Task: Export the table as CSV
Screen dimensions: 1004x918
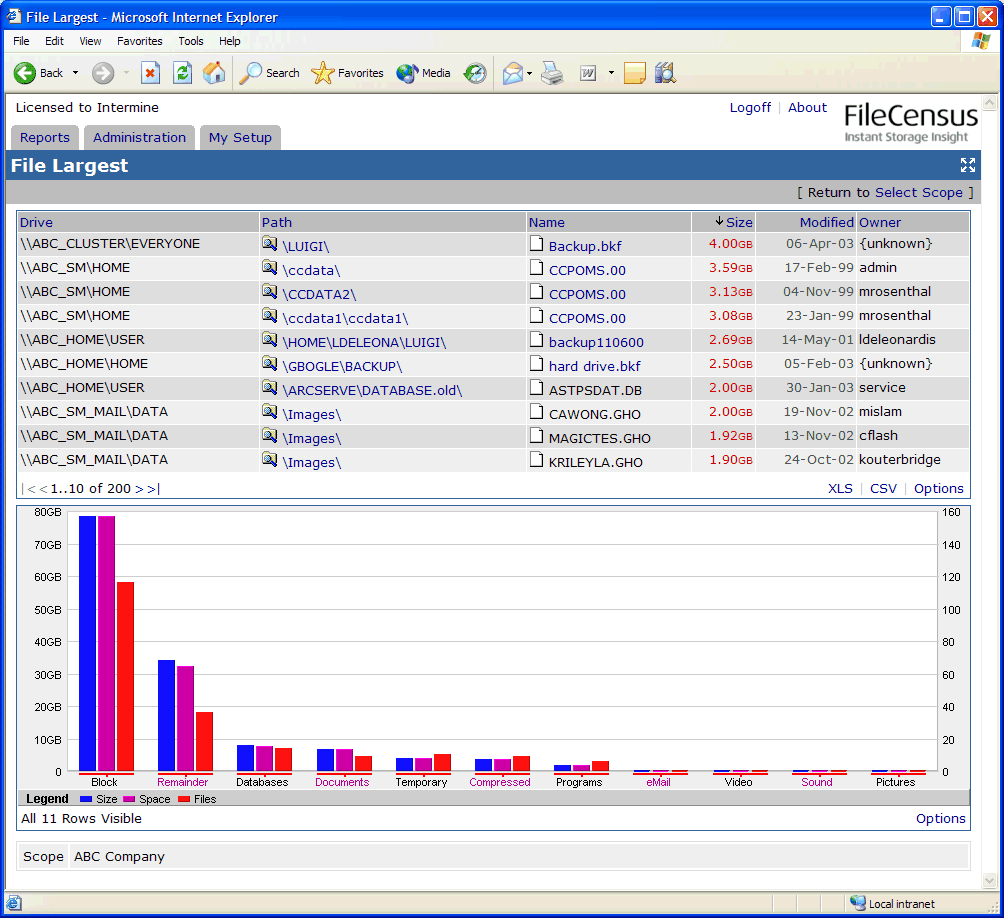Action: 883,488
